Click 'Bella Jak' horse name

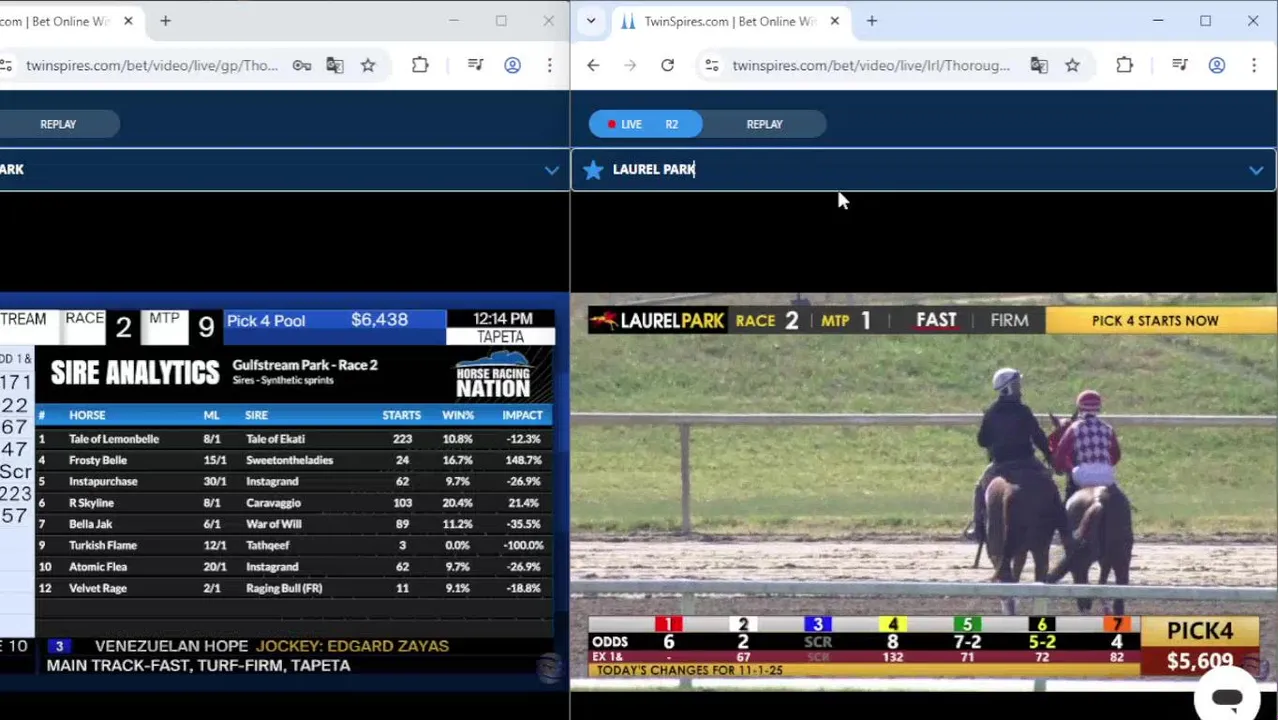click(90, 524)
